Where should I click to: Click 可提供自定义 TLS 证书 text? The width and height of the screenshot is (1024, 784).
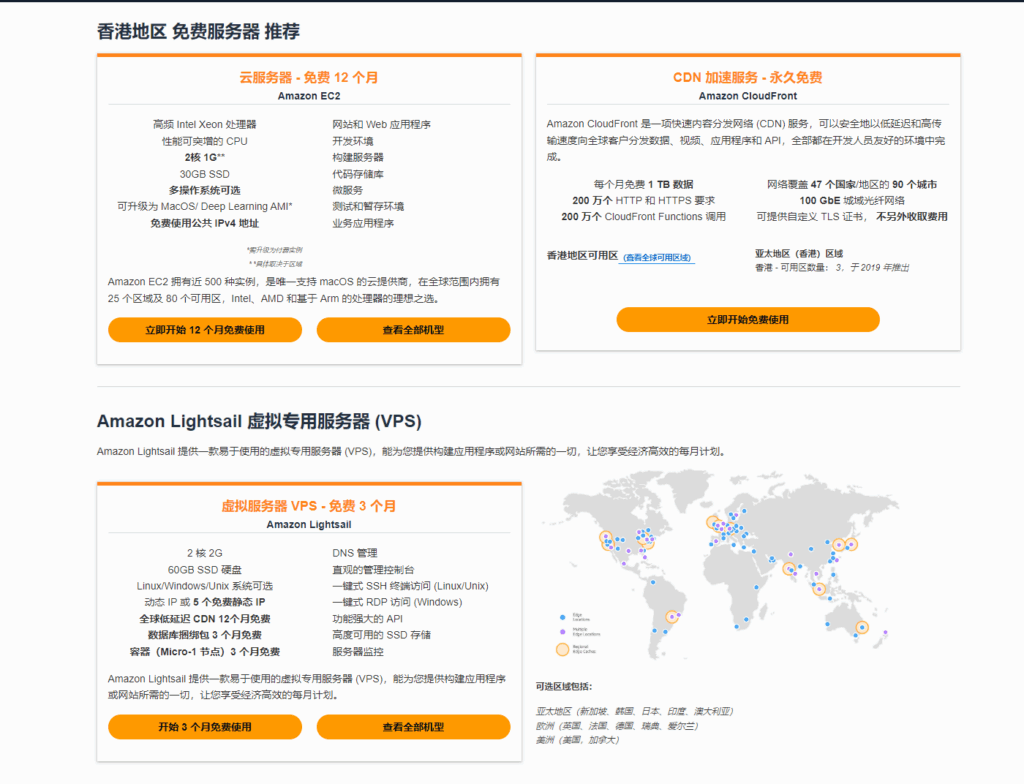click(811, 217)
